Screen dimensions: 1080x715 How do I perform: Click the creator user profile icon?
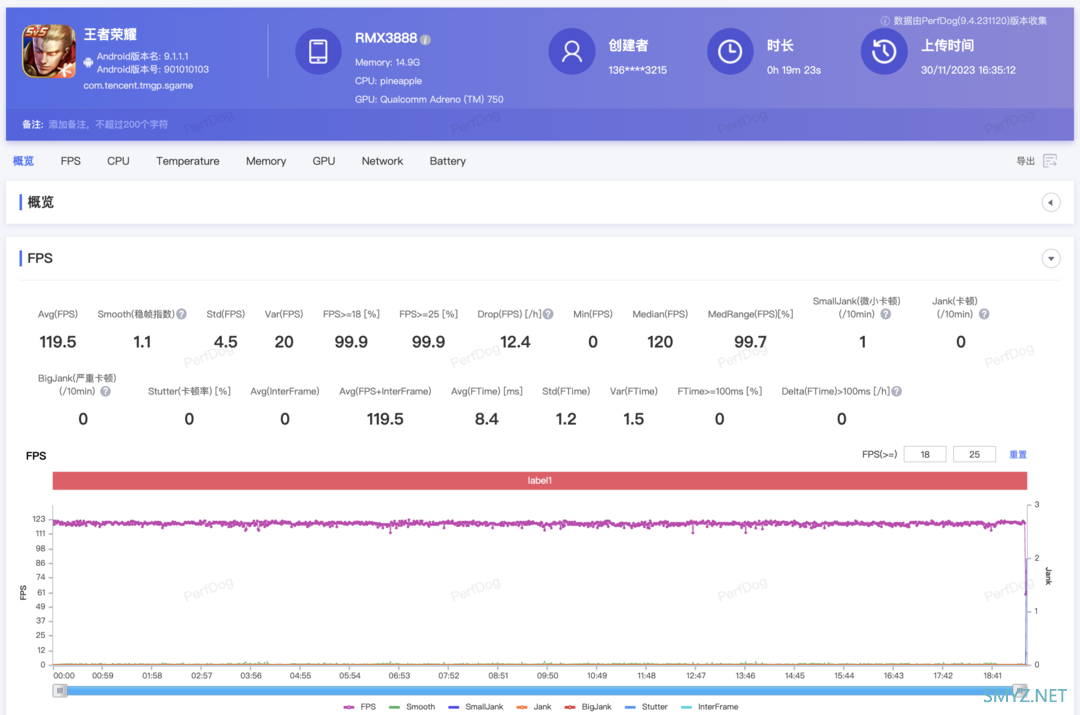point(572,51)
